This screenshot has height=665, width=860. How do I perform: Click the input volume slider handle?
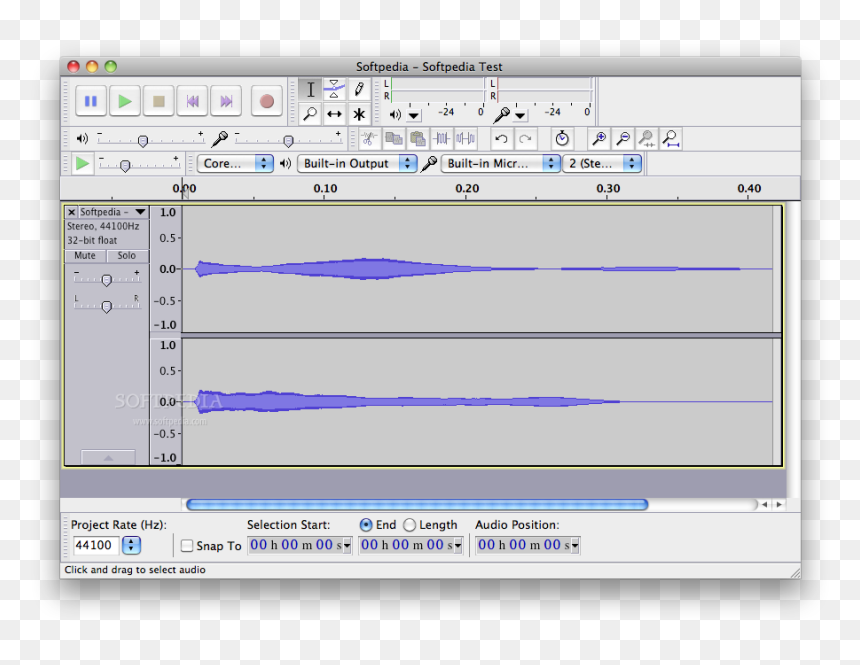click(x=288, y=141)
